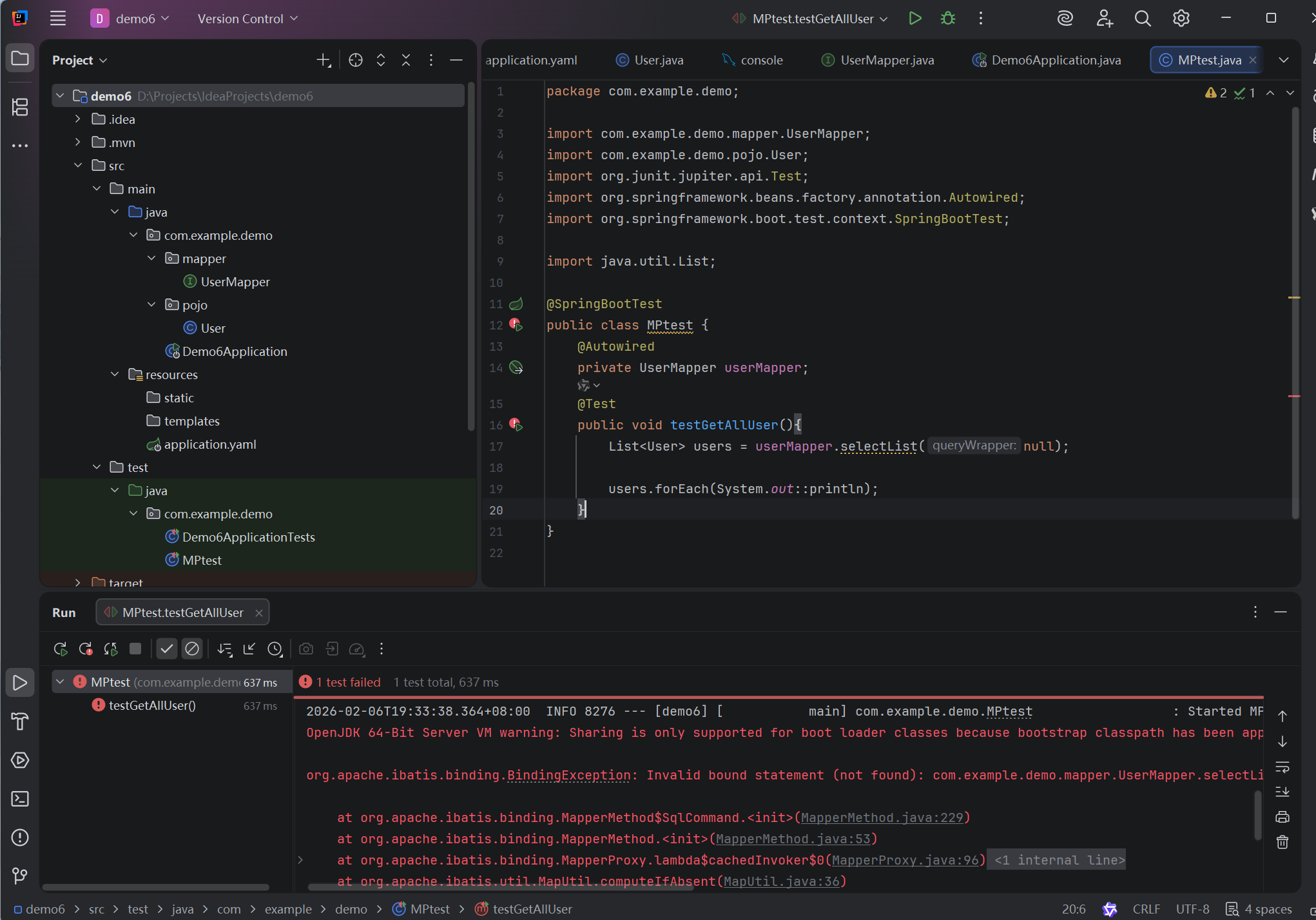Click the Debug bug icon
The height and width of the screenshot is (920, 1316).
click(947, 19)
